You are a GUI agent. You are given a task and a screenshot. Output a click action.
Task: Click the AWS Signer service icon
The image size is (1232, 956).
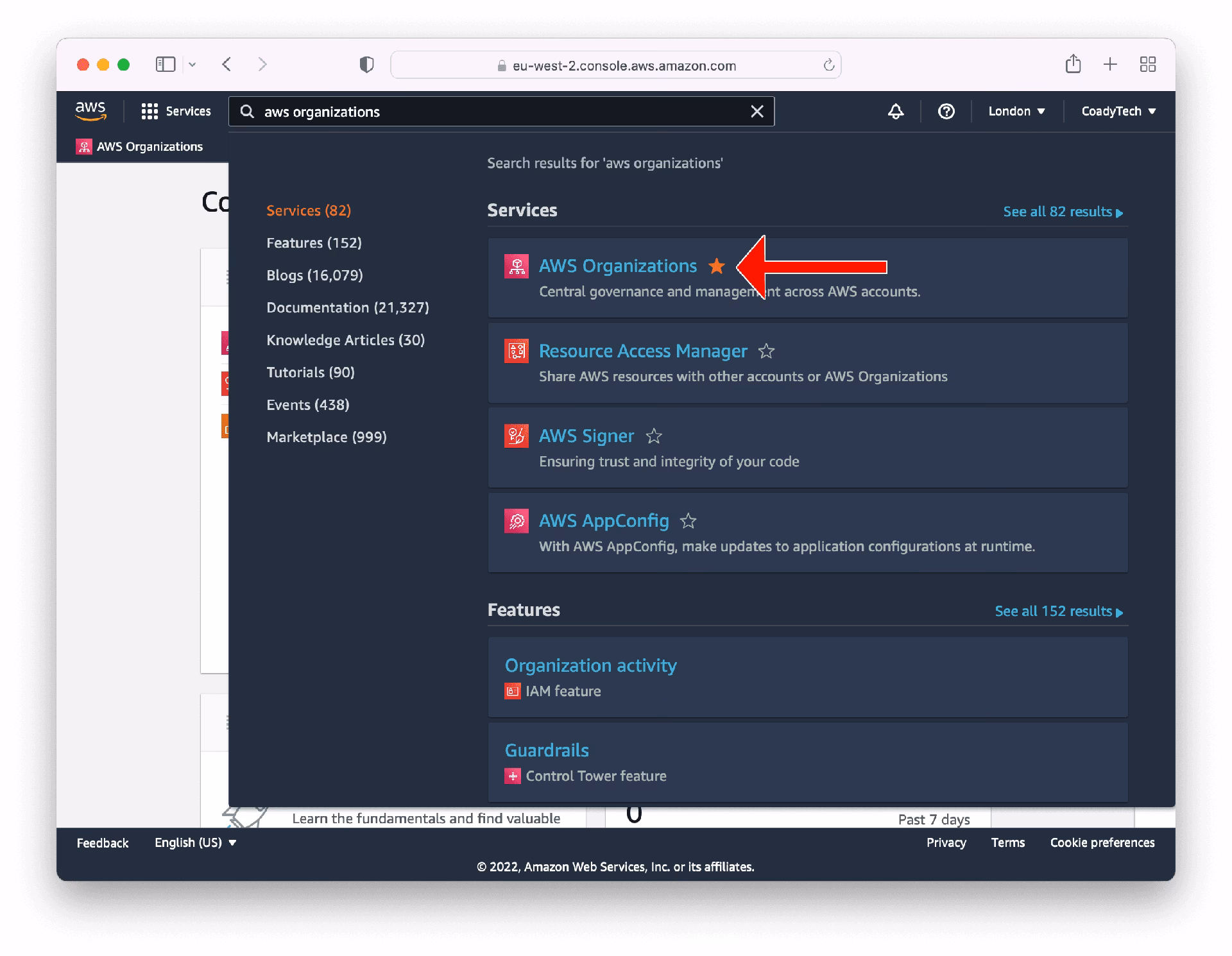[x=517, y=436]
